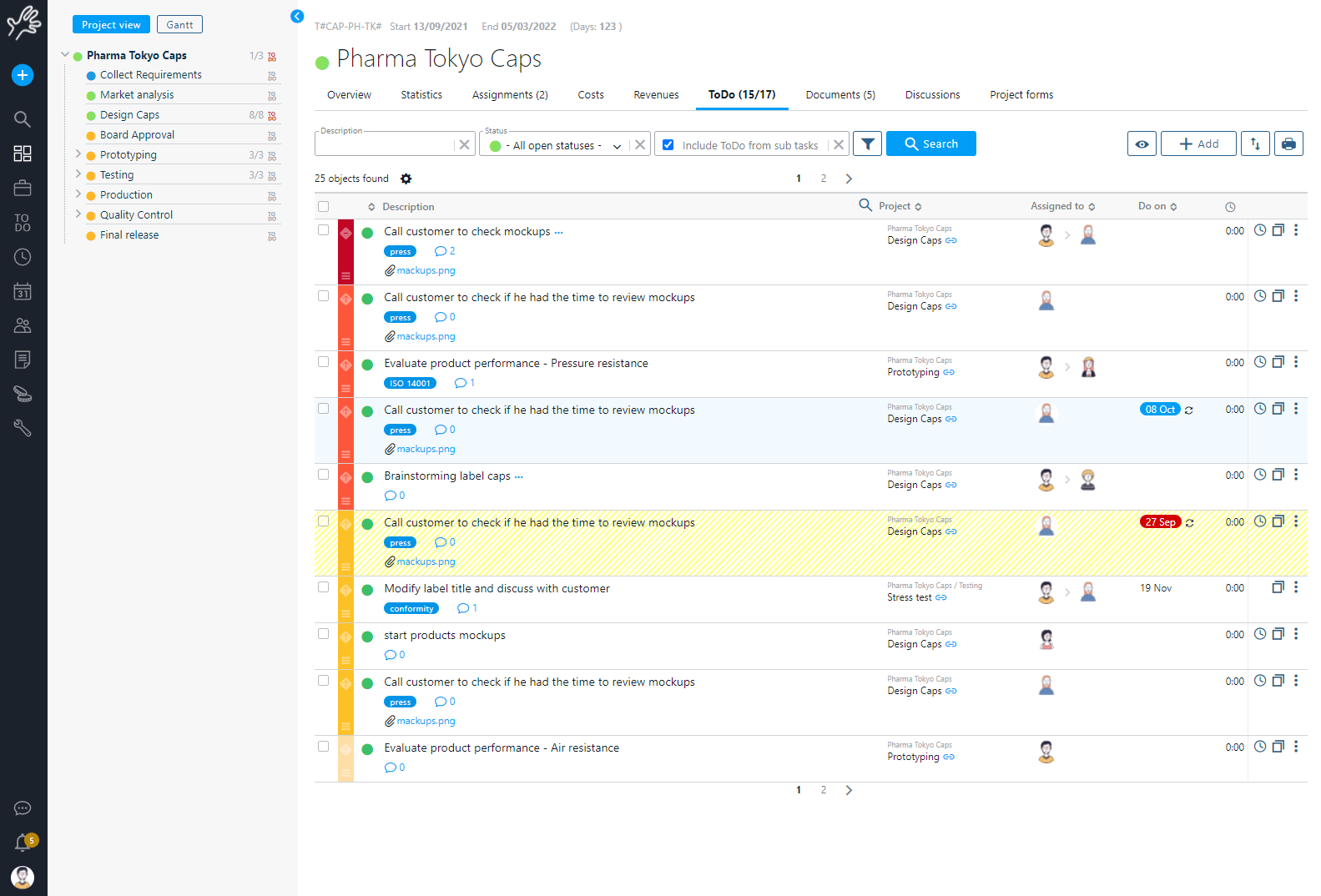Expand the Quality Control tree node
The height and width of the screenshot is (896, 1321).
click(78, 214)
